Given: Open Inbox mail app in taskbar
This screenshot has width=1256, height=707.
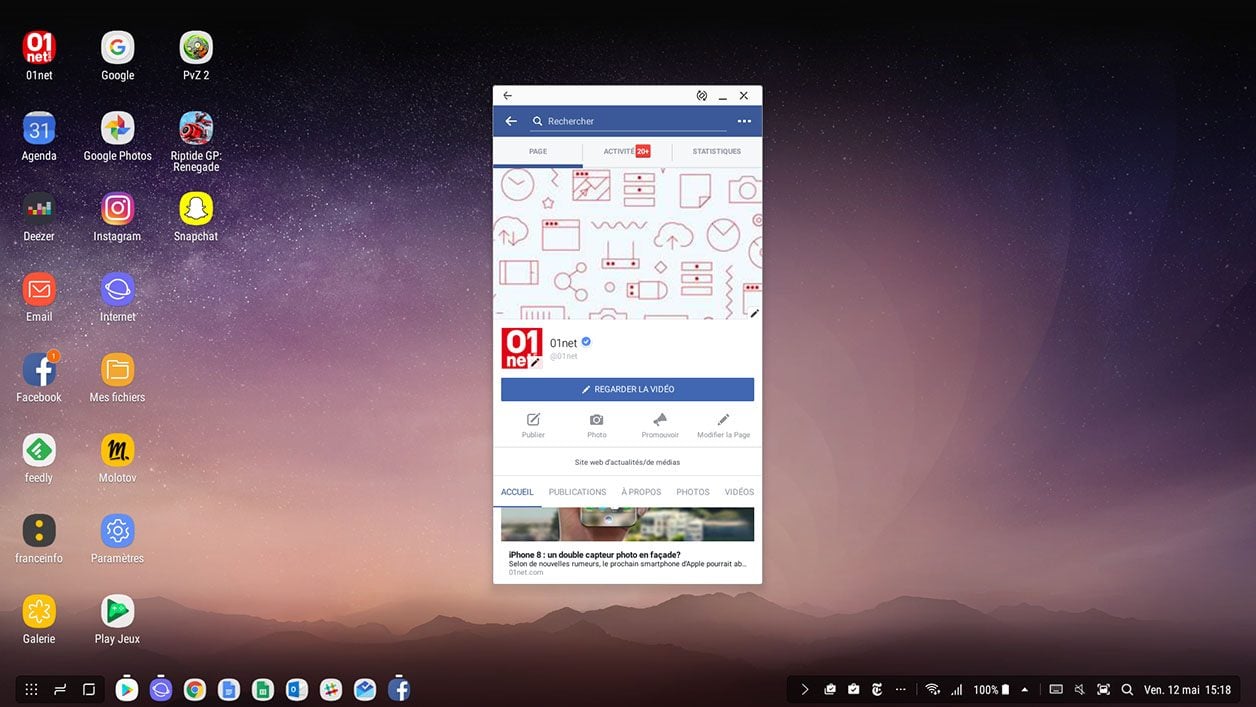Looking at the screenshot, I should pyautogui.click(x=365, y=689).
